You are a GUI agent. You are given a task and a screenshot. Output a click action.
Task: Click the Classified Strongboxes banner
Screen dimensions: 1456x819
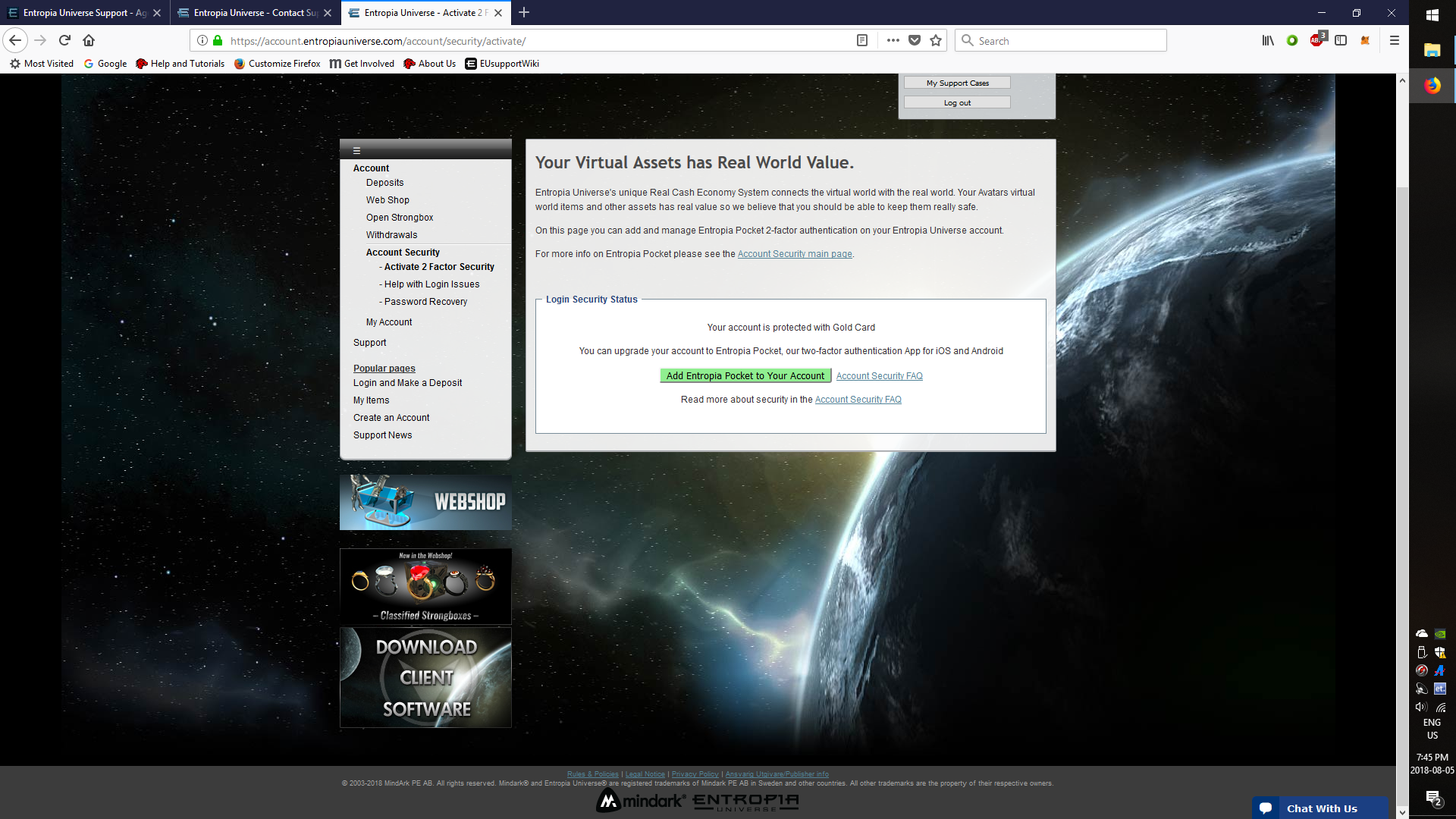[425, 586]
